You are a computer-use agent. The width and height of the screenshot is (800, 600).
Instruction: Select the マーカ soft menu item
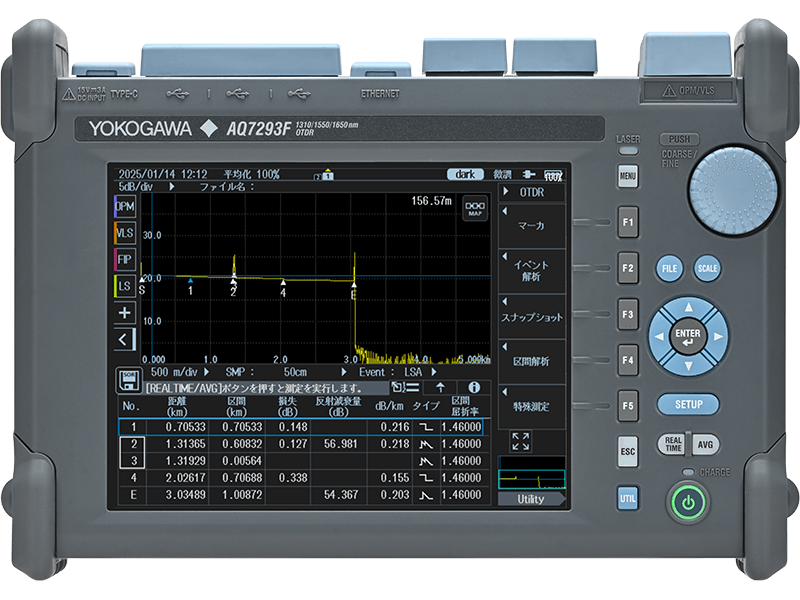(531, 226)
